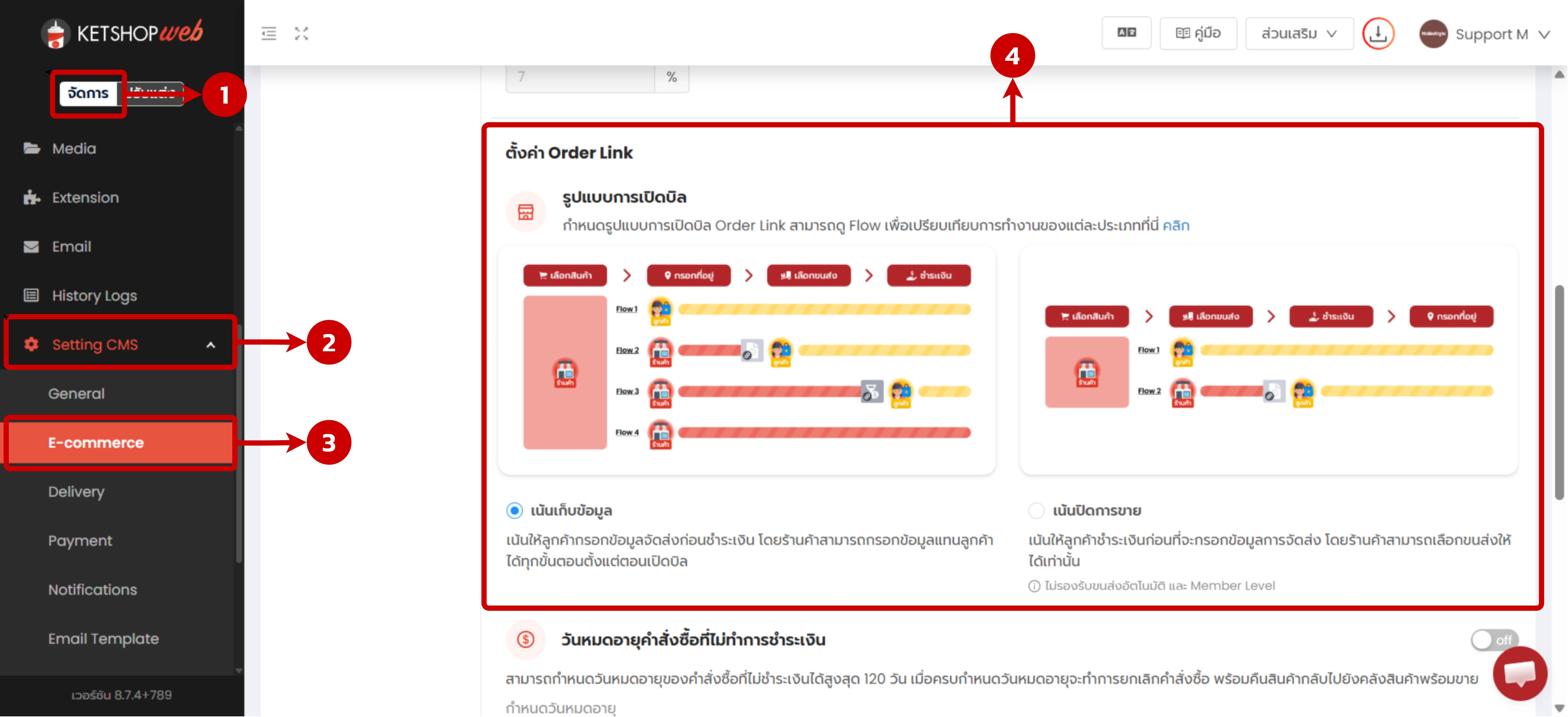Collapse the sidebar using the indent icon
The image size is (1568, 717).
click(268, 34)
